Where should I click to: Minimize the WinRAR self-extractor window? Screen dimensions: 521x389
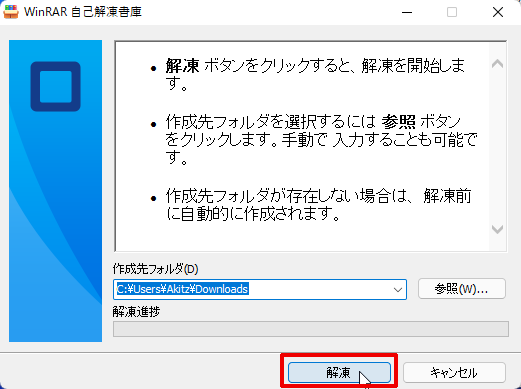point(407,12)
